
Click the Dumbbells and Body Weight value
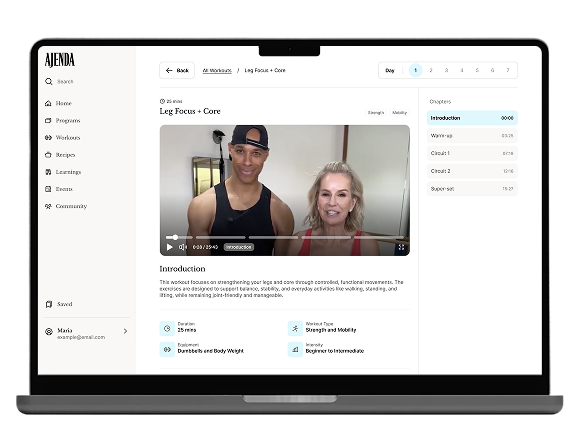click(210, 351)
